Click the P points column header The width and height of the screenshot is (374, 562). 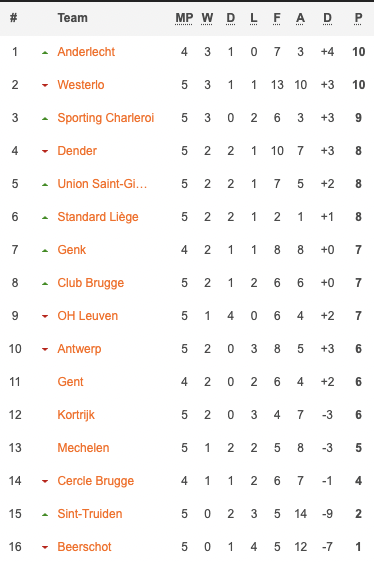coord(358,18)
